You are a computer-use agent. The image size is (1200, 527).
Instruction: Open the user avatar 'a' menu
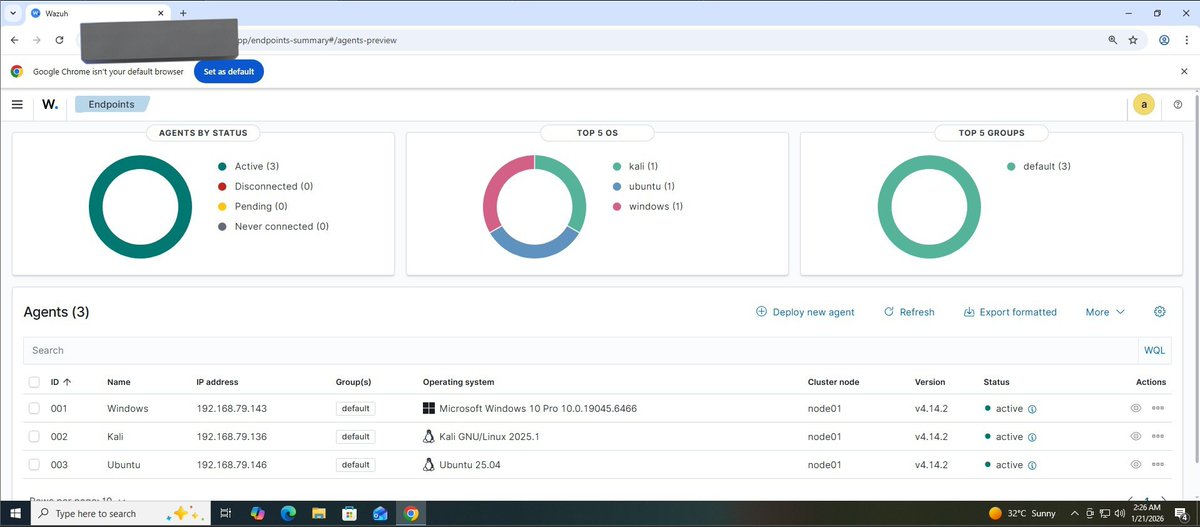tap(1143, 104)
